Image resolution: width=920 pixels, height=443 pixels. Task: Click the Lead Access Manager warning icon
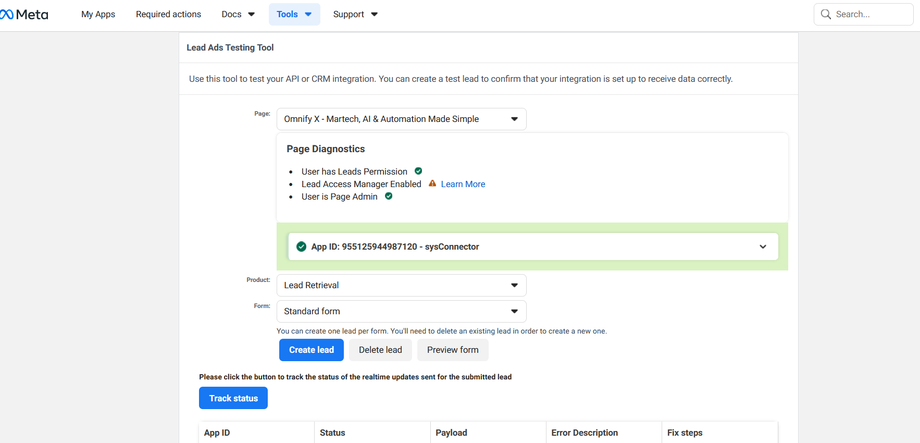coord(432,184)
